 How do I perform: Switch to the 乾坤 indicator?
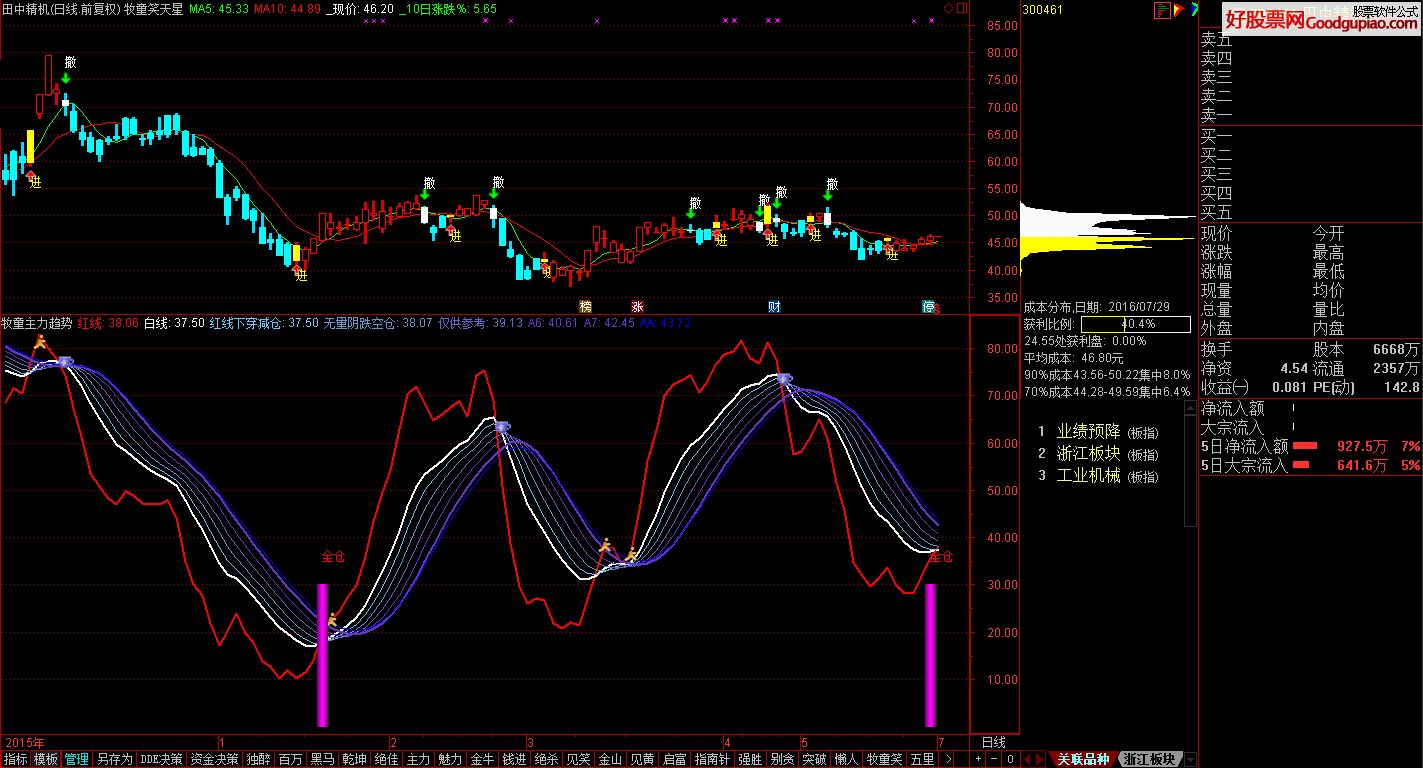point(354,759)
